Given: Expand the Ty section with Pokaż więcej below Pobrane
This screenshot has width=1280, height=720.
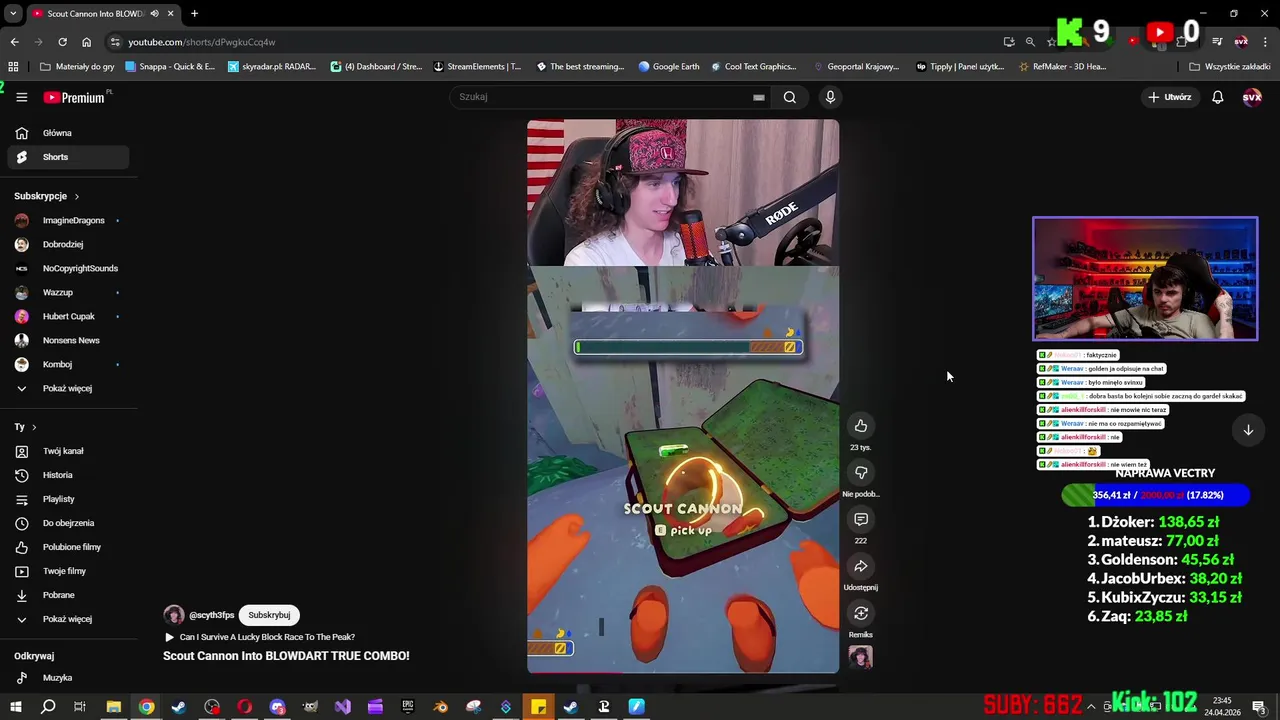Looking at the screenshot, I should click(68, 619).
